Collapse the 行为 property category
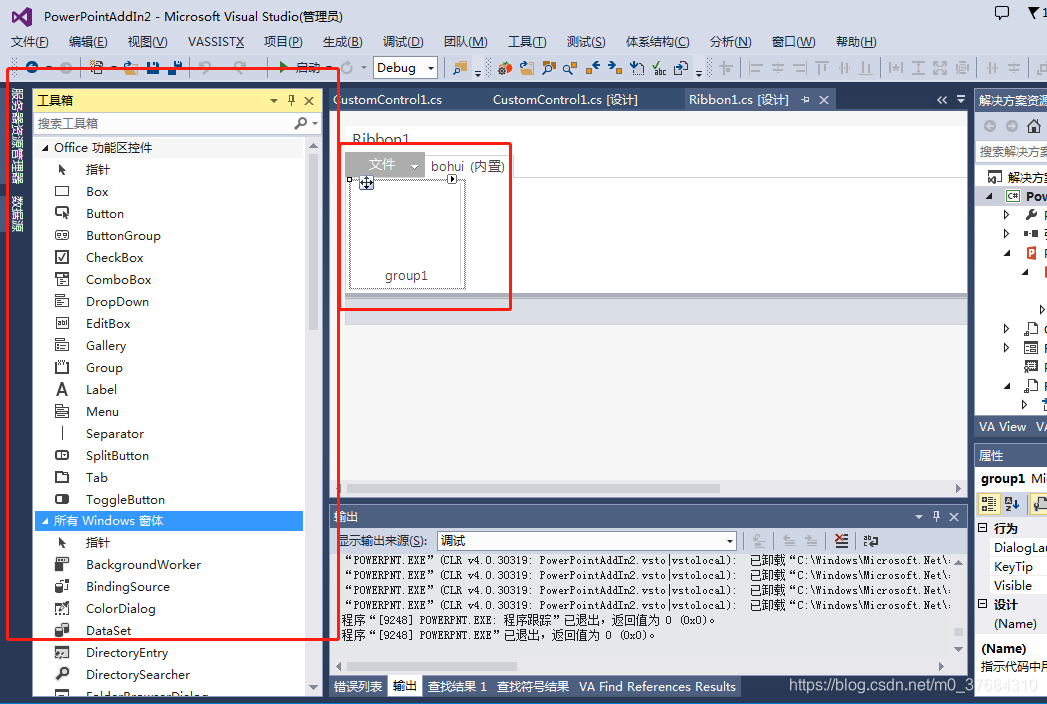Image resolution: width=1047 pixels, height=704 pixels. (983, 528)
